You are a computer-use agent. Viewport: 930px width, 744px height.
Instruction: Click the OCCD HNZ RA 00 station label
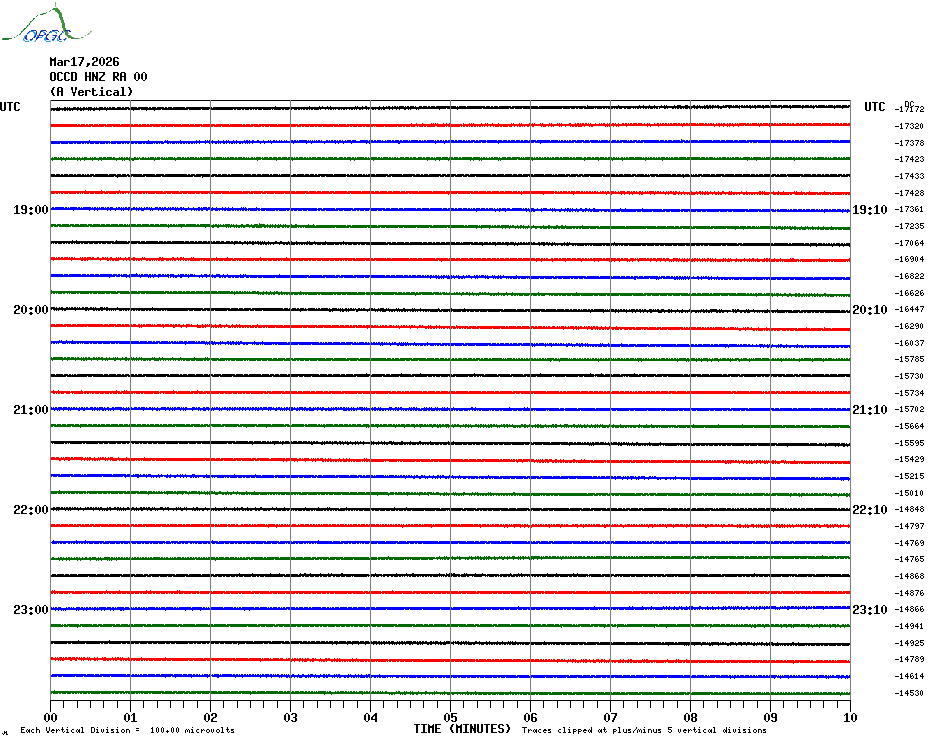pyautogui.click(x=98, y=77)
